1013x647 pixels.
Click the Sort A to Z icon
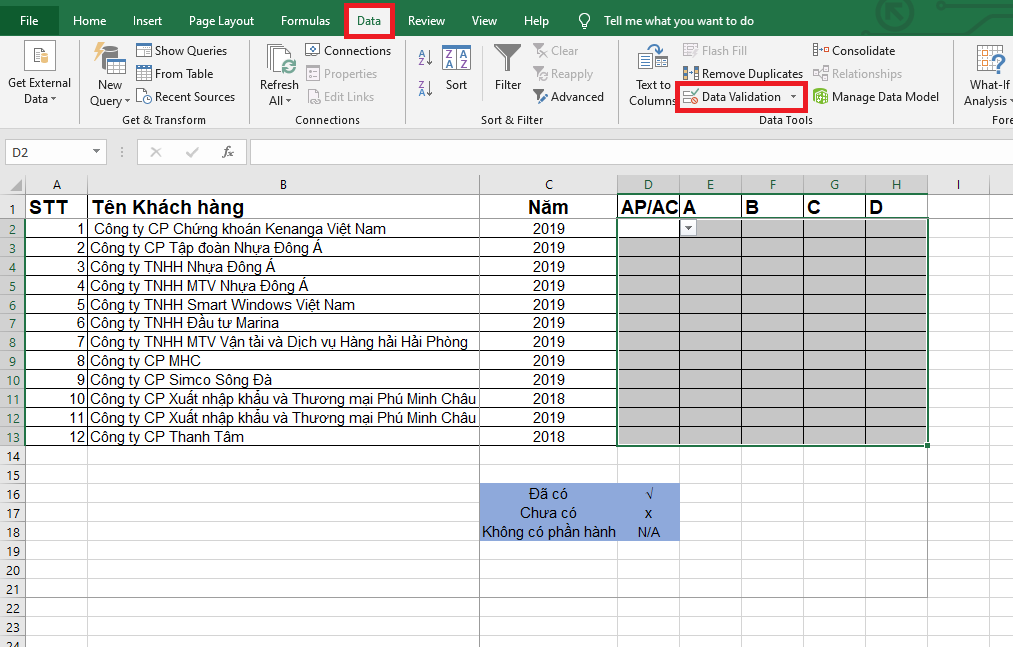click(425, 56)
